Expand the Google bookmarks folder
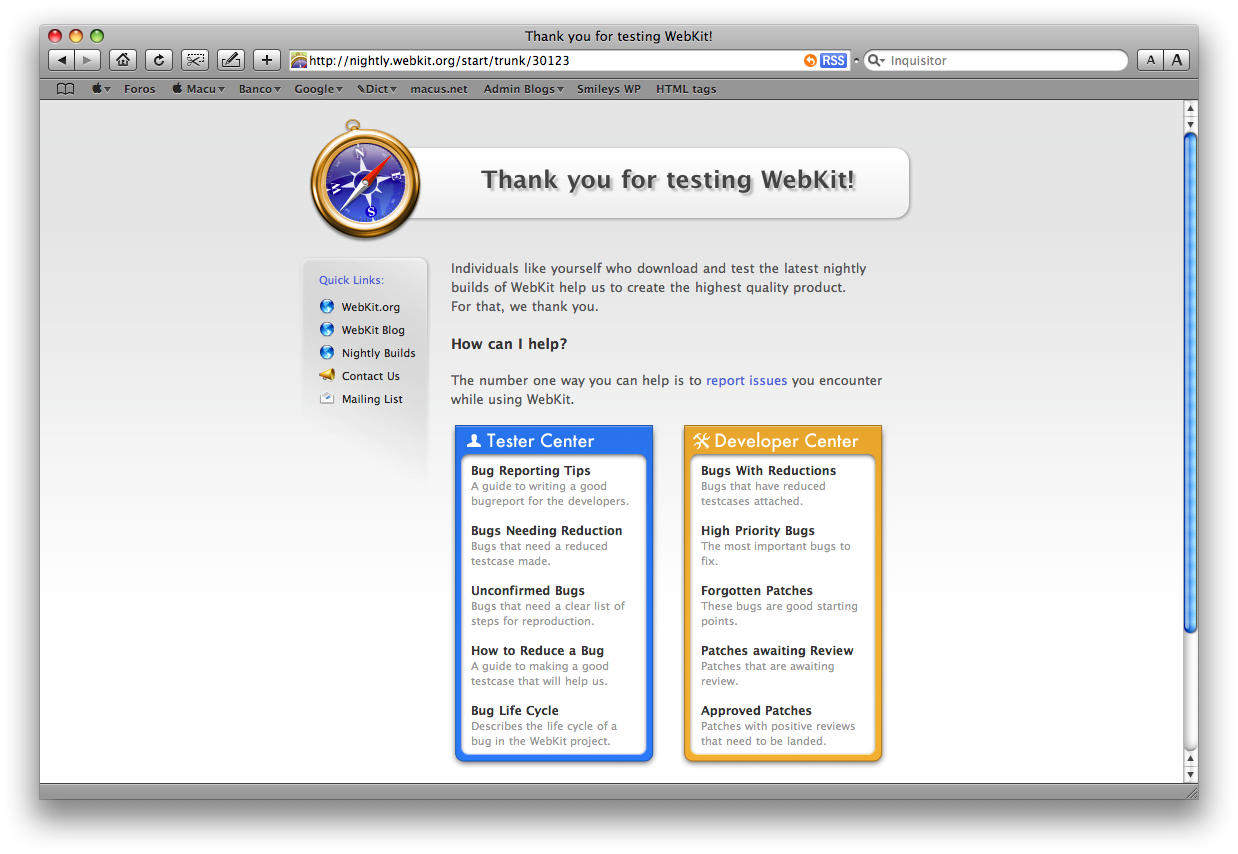 pyautogui.click(x=318, y=89)
